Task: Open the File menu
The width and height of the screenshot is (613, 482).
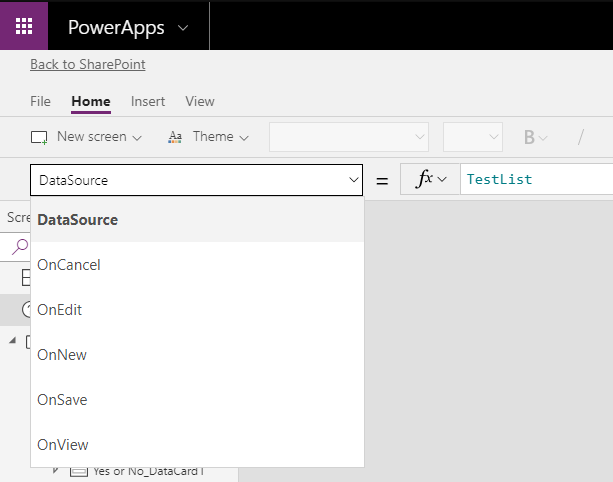Action: pos(40,101)
